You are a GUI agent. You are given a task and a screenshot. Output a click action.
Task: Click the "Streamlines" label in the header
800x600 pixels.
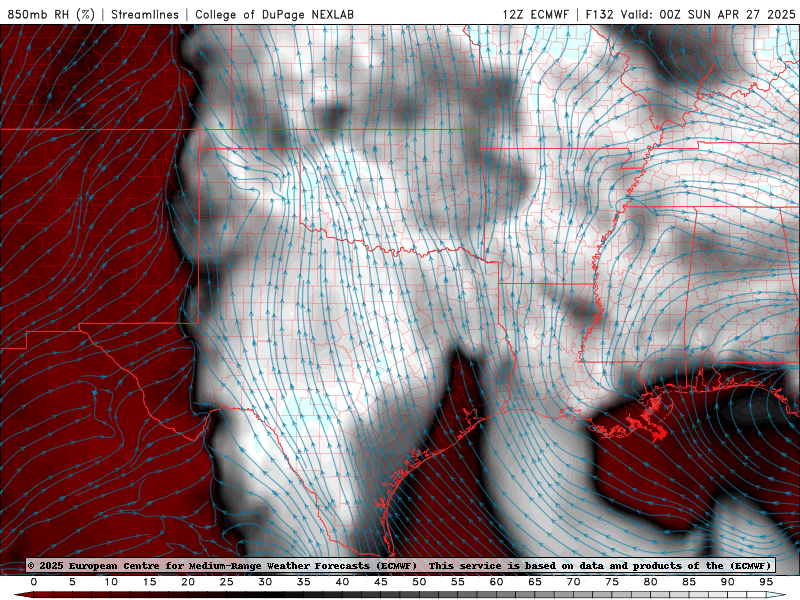(145, 14)
